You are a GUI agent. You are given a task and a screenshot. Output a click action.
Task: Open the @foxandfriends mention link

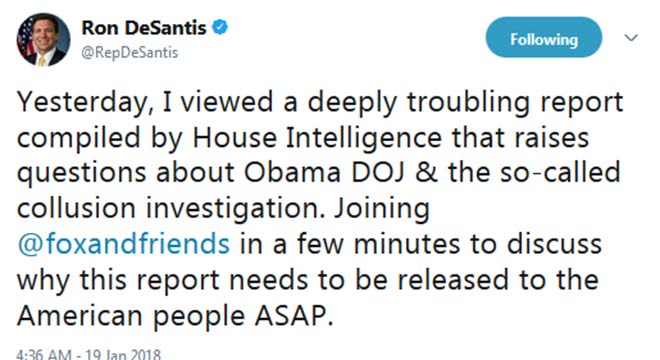click(x=123, y=244)
